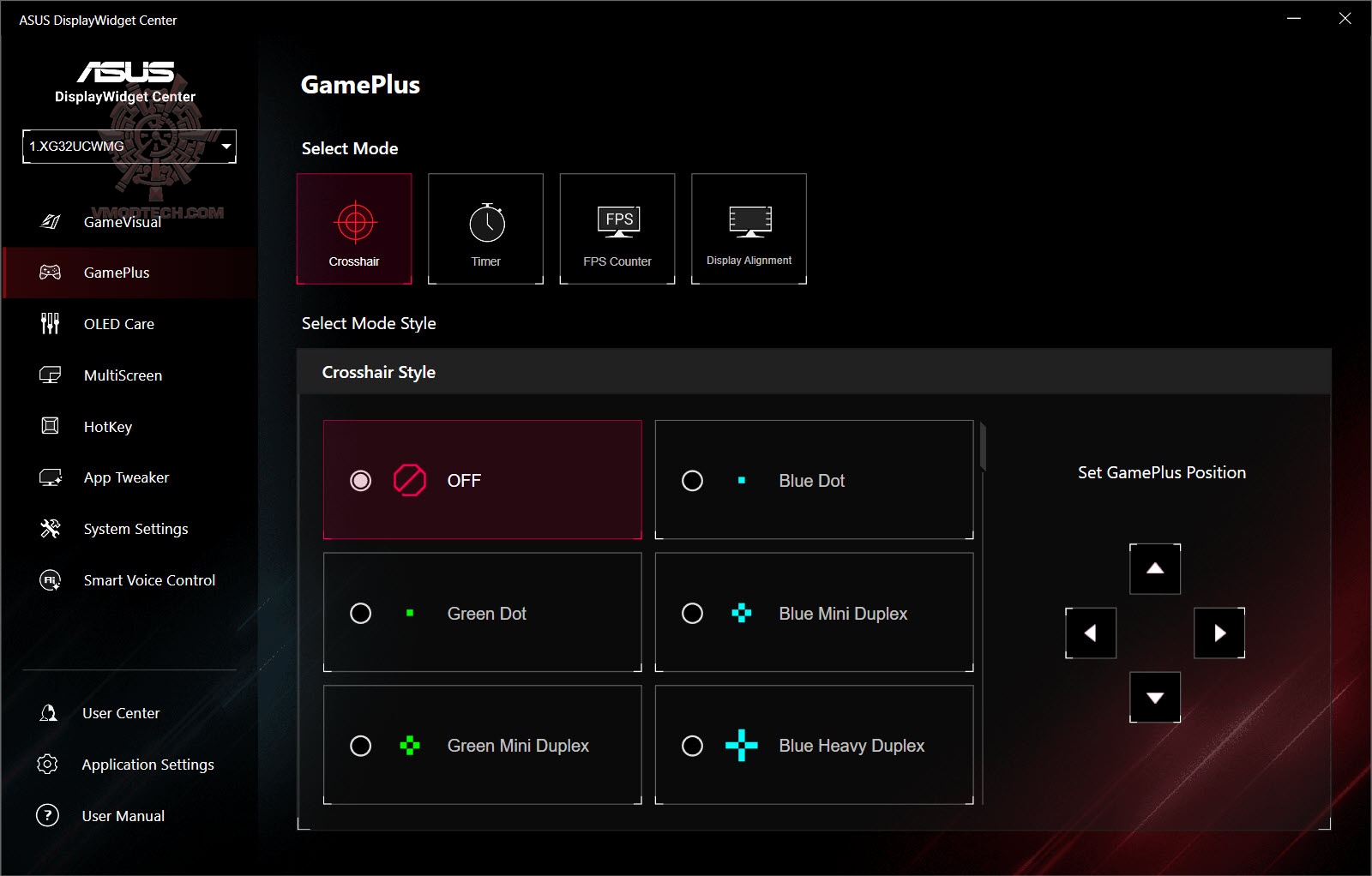Click the crosshair style list scrollbar

(x=983, y=446)
